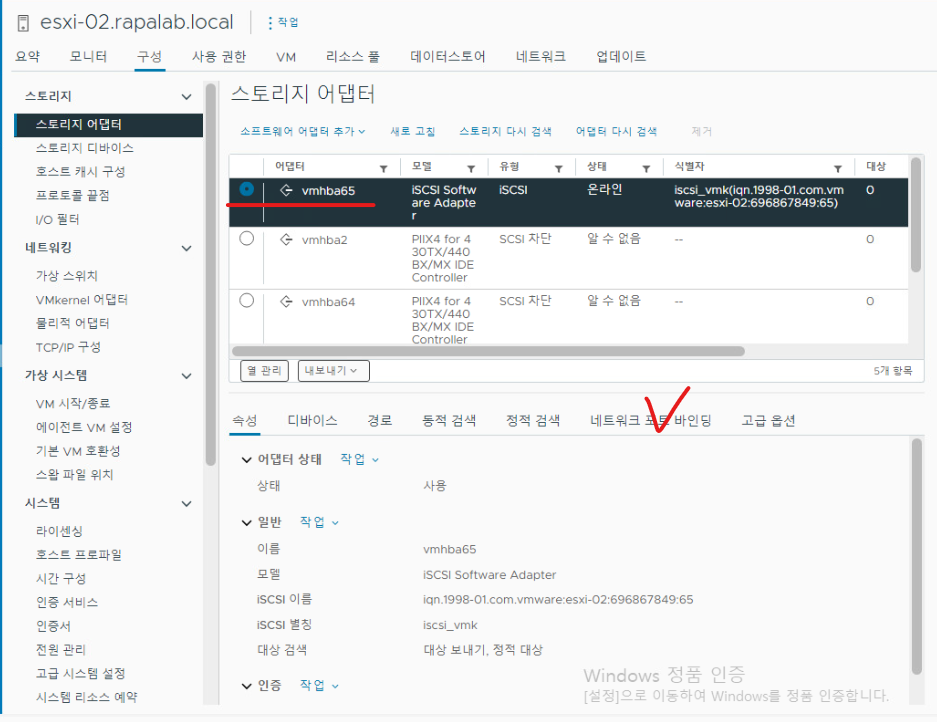
Task: Click 어댑터 다시 검색
Action: click(x=616, y=131)
